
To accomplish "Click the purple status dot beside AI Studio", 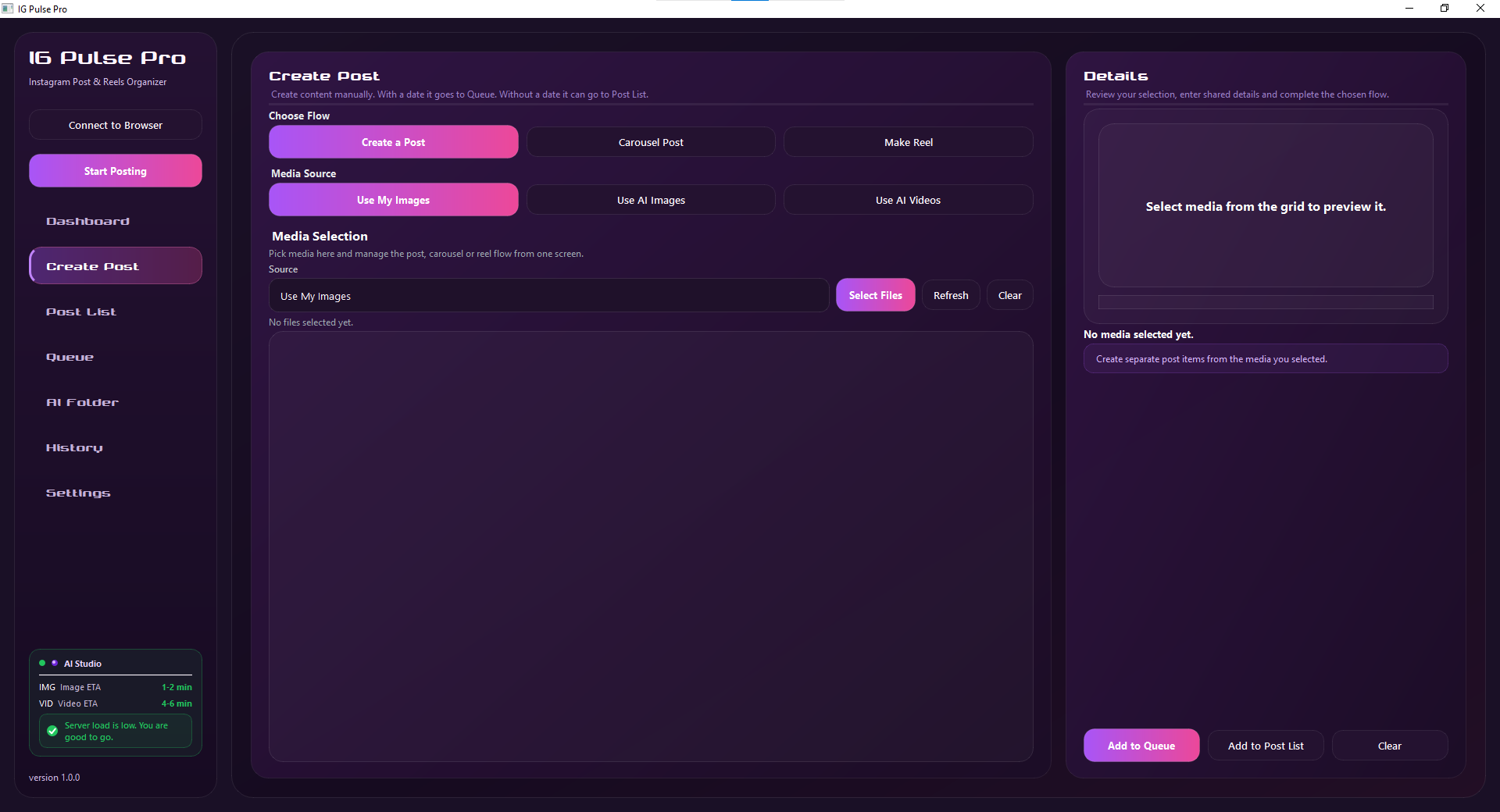I will (55, 663).
